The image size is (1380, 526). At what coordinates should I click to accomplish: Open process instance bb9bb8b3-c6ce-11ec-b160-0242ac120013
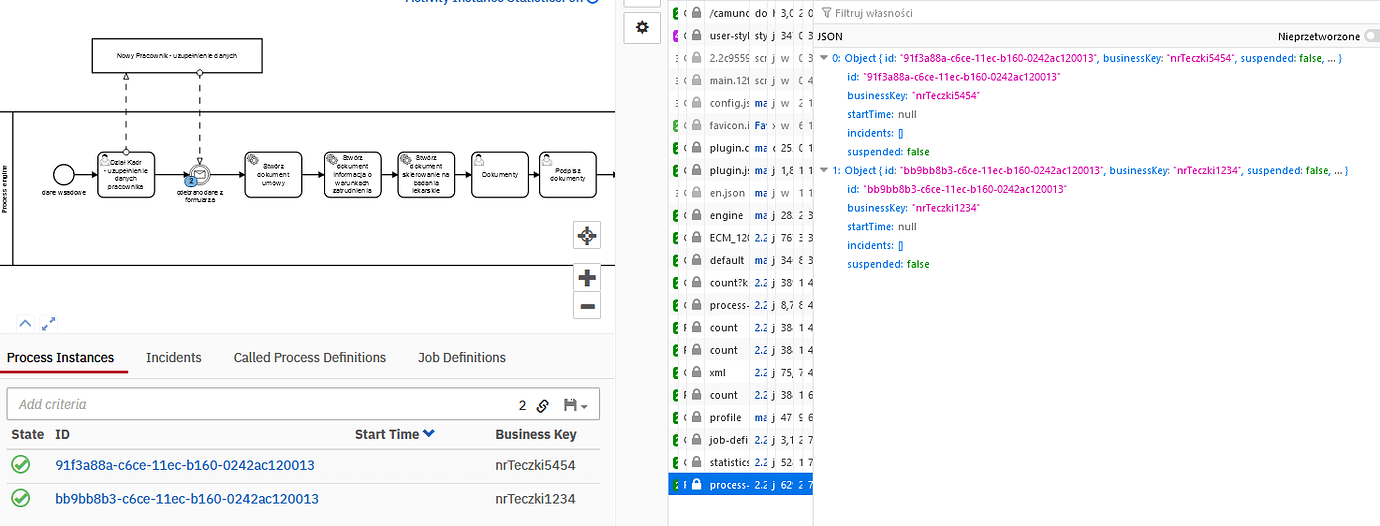[x=186, y=499]
